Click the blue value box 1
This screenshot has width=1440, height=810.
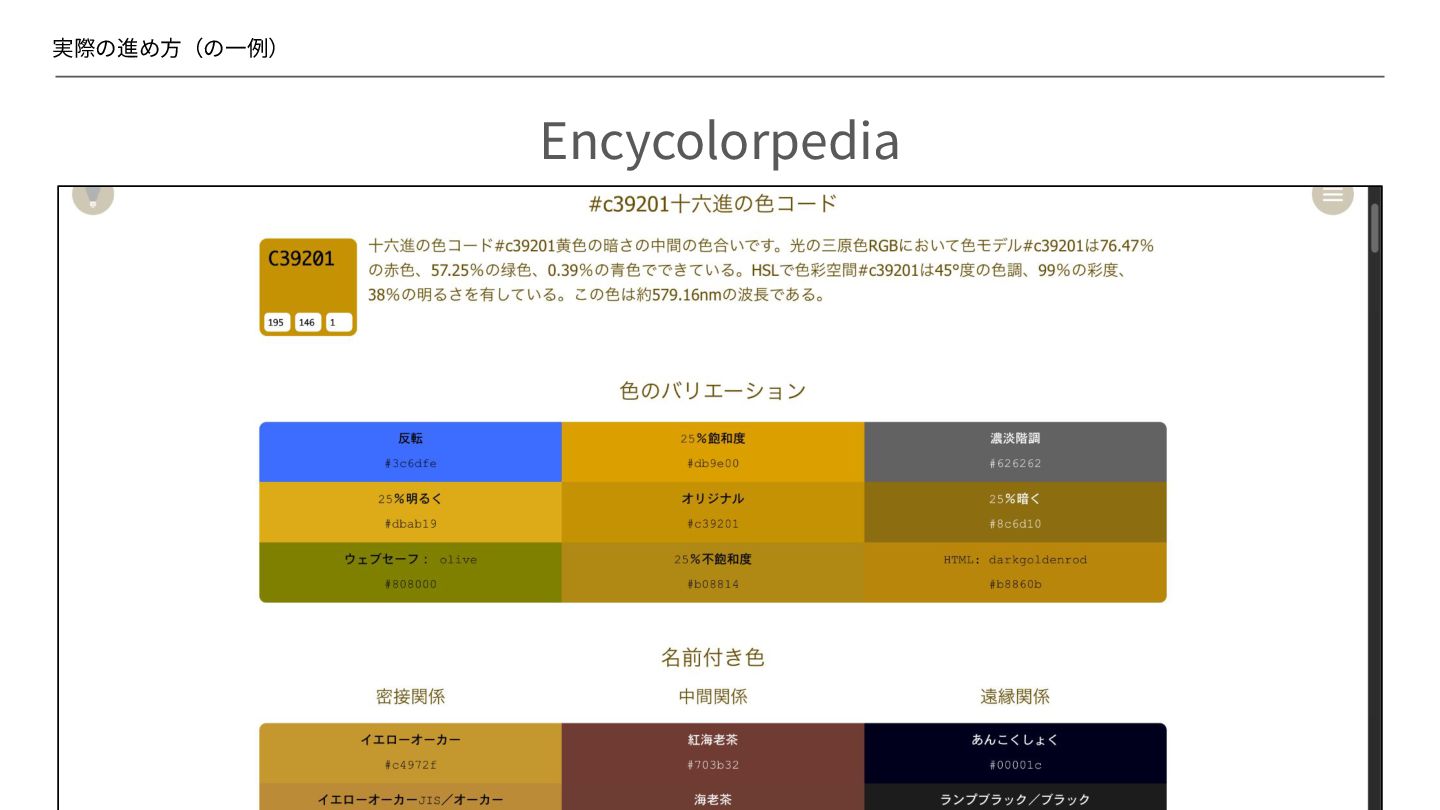pos(338,322)
